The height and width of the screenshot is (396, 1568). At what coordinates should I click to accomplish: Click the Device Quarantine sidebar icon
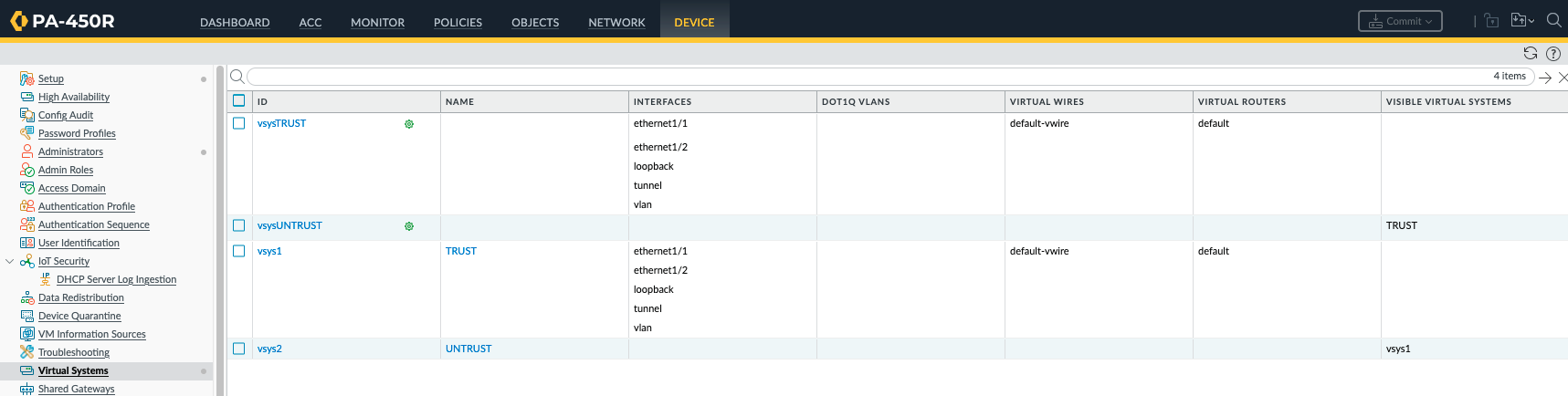(27, 316)
